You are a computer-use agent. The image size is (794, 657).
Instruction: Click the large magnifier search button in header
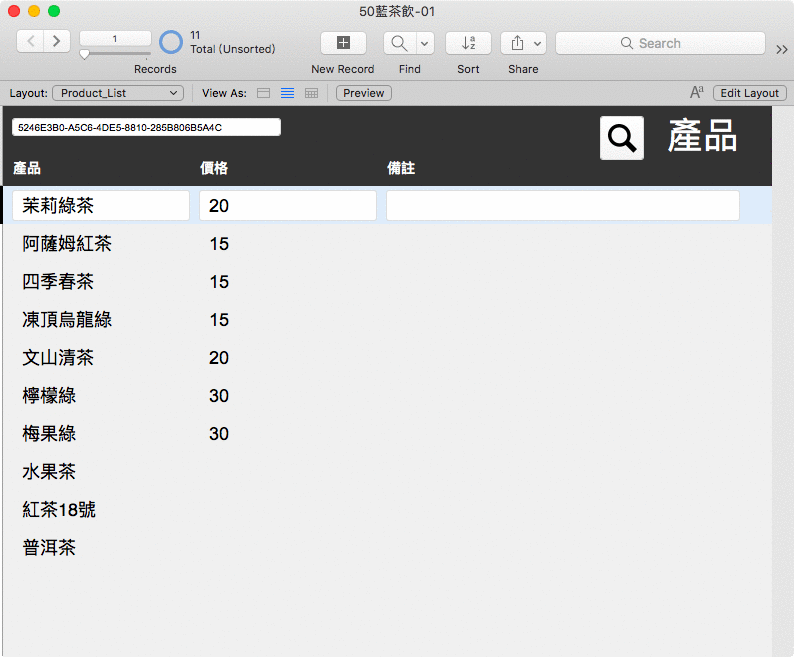(x=622, y=138)
